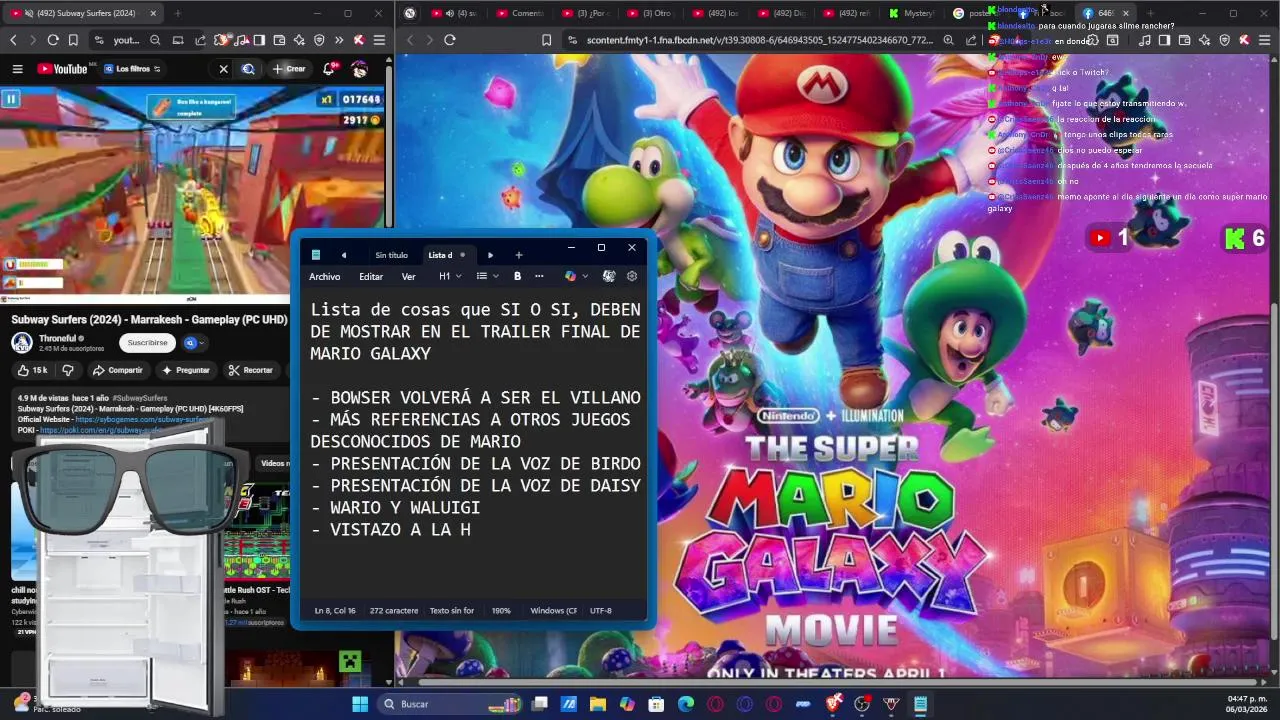
Task: Click the YouTube logo
Action: (x=62, y=69)
